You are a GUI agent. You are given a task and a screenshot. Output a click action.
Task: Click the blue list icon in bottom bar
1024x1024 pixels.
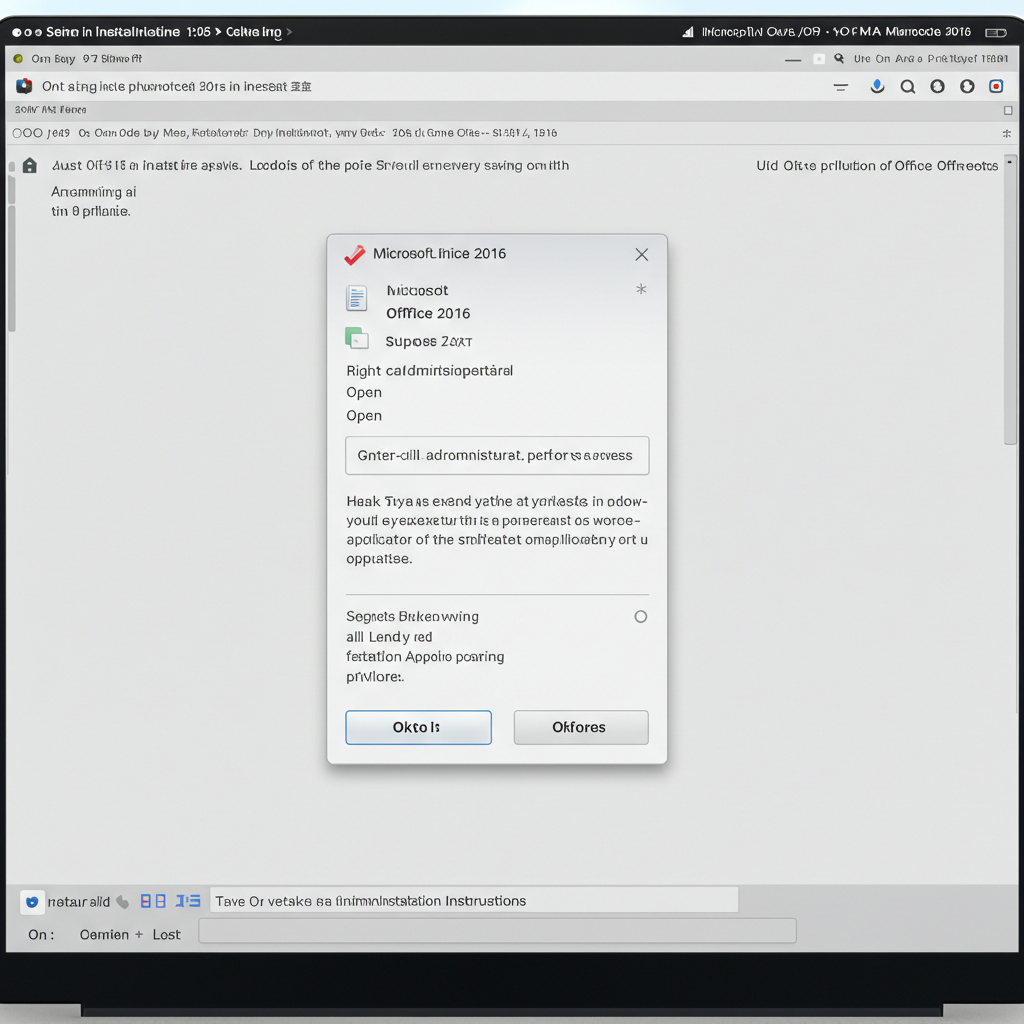[x=188, y=901]
